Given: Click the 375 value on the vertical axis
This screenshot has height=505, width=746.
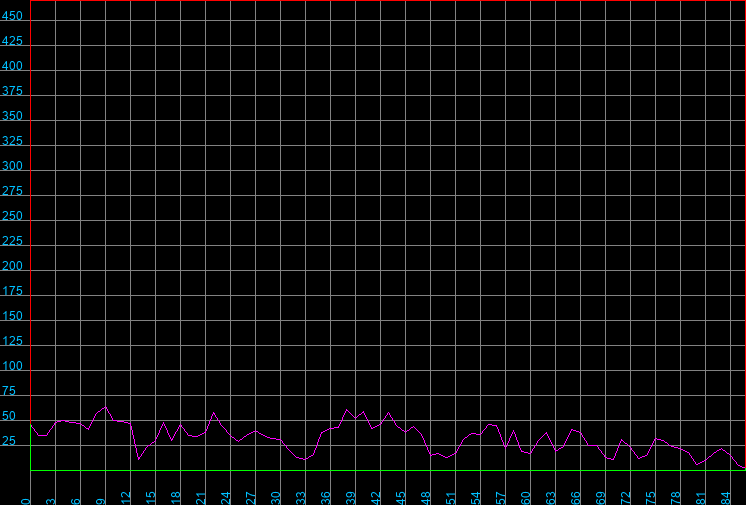Looking at the screenshot, I should 12,91.
